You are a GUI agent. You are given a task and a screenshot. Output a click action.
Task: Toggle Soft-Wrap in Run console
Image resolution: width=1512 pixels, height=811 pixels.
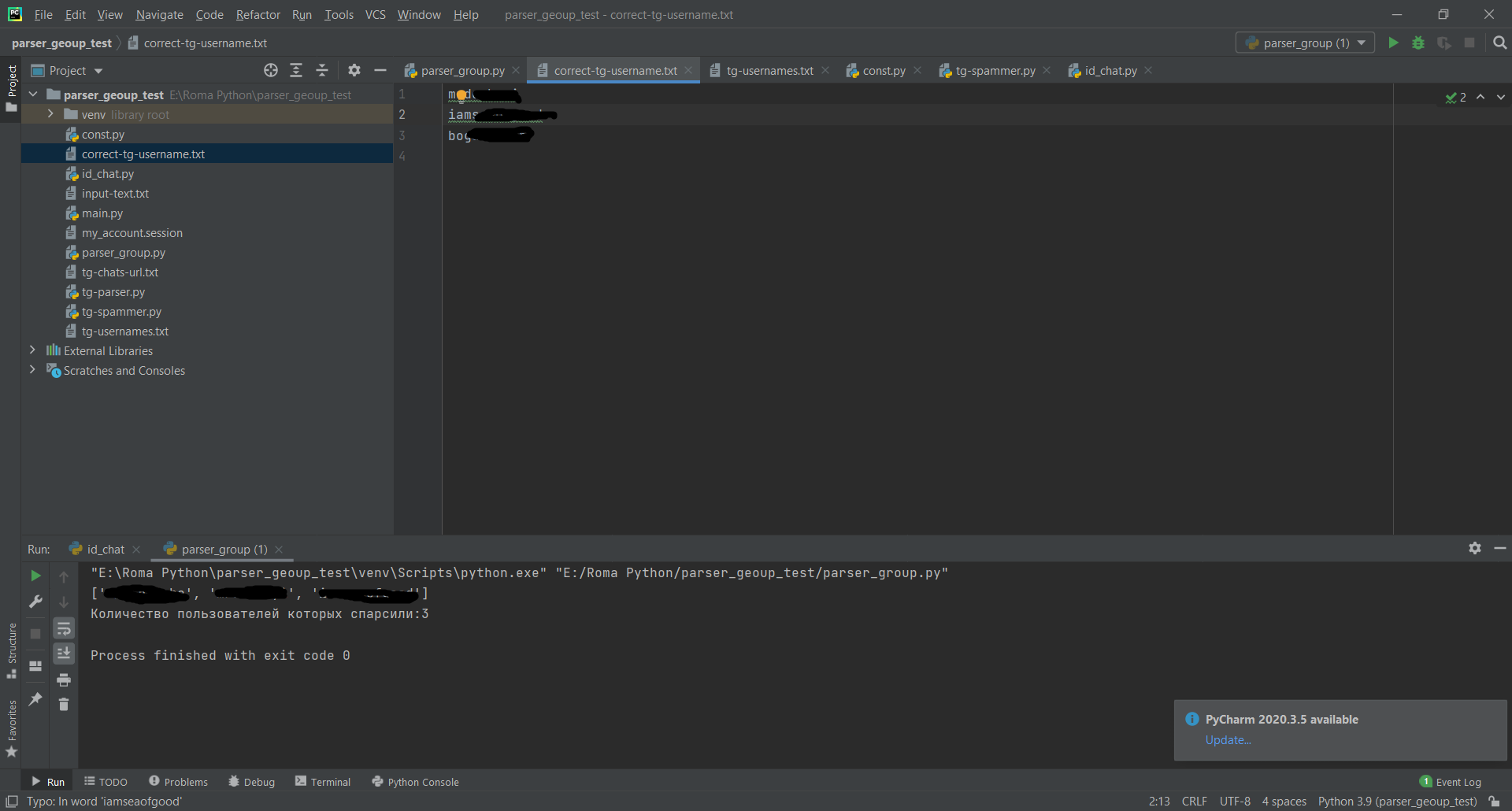tap(64, 628)
